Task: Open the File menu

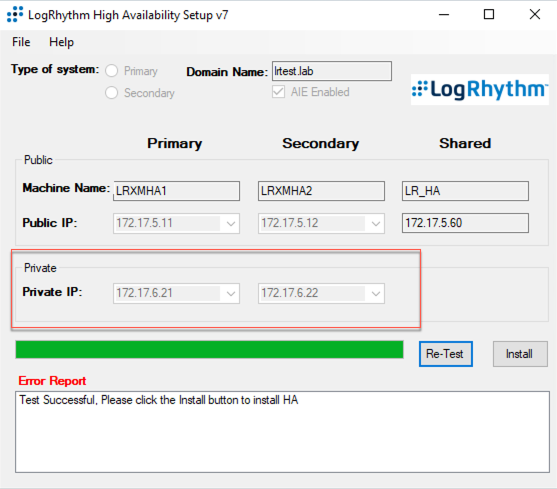Action: [21, 42]
